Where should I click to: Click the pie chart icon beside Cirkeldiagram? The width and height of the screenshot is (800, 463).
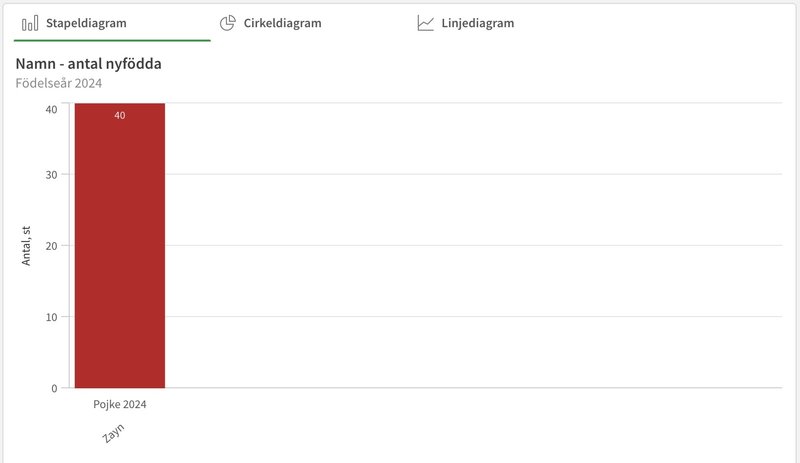(228, 23)
